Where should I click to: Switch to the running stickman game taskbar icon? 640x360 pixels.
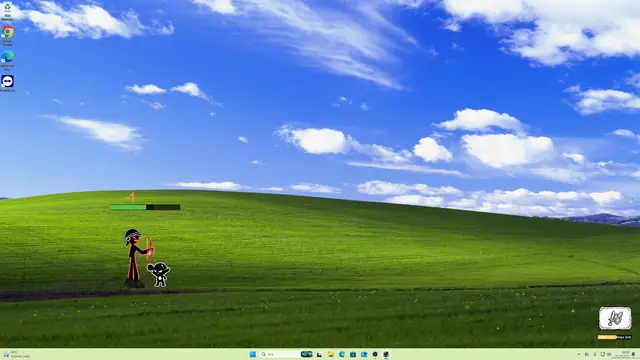[x=385, y=354]
